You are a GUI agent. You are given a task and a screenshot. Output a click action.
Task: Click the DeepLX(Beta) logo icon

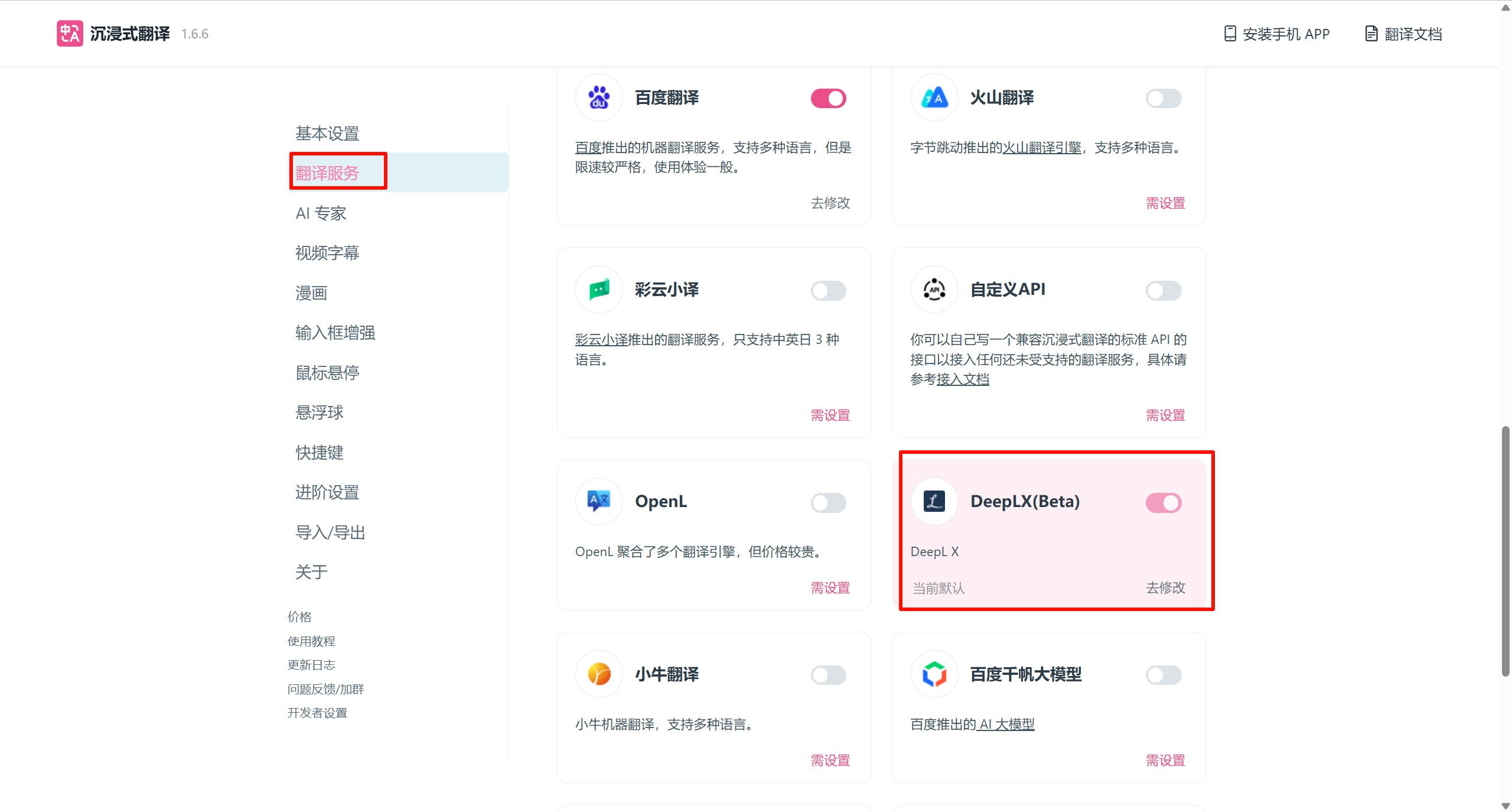[x=934, y=502]
